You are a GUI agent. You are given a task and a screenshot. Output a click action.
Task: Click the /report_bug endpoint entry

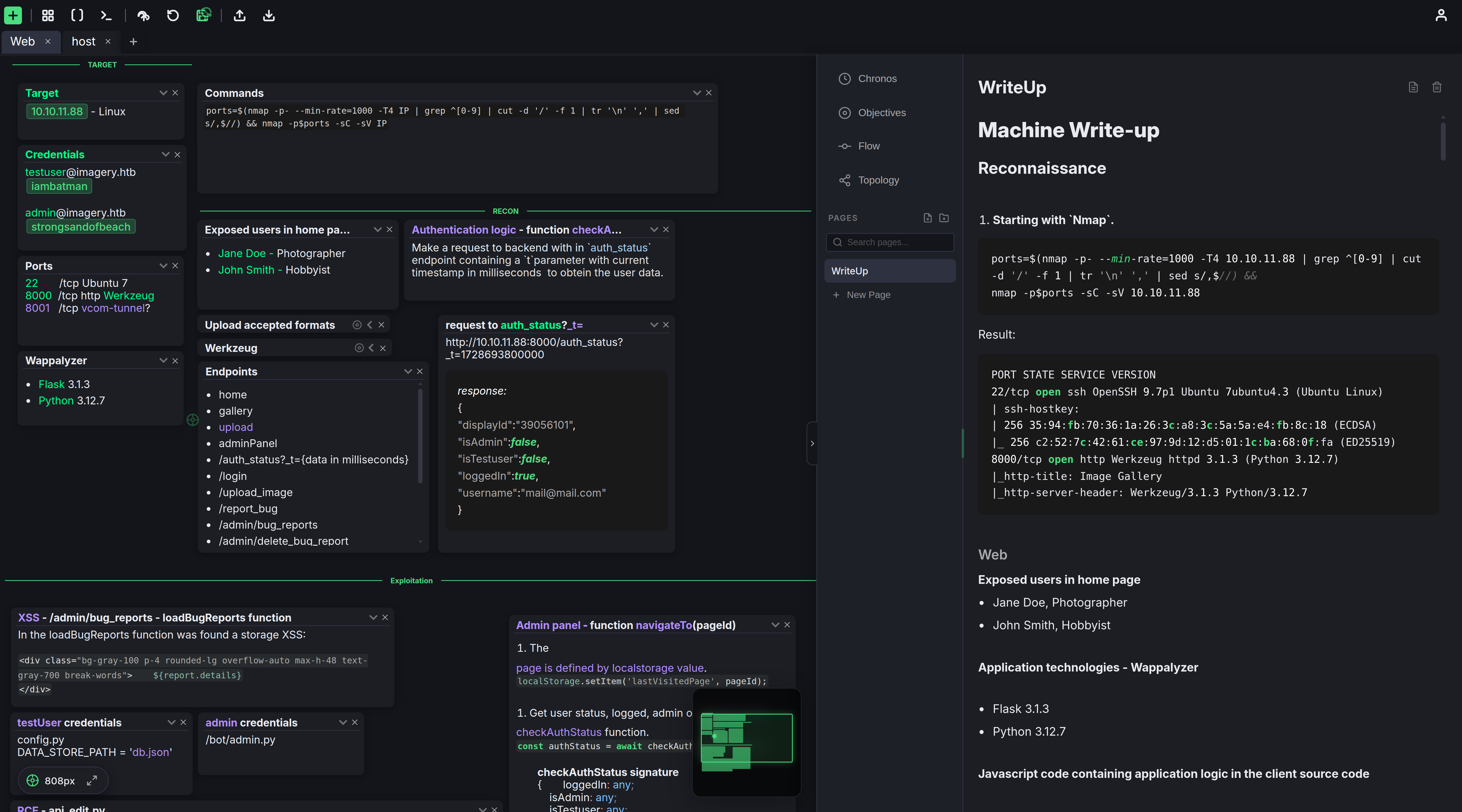[248, 509]
